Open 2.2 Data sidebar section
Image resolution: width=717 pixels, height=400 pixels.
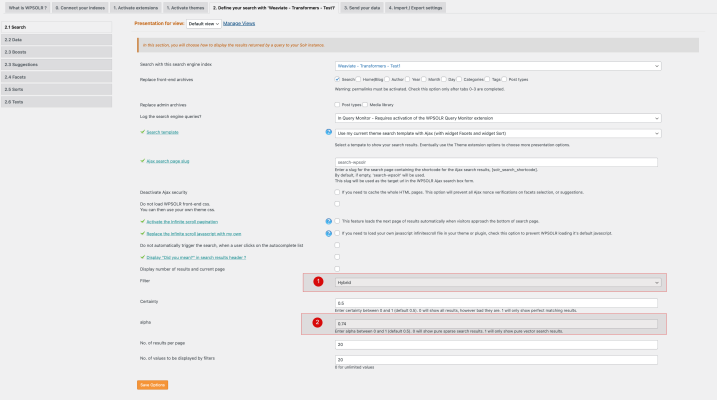coord(56,40)
